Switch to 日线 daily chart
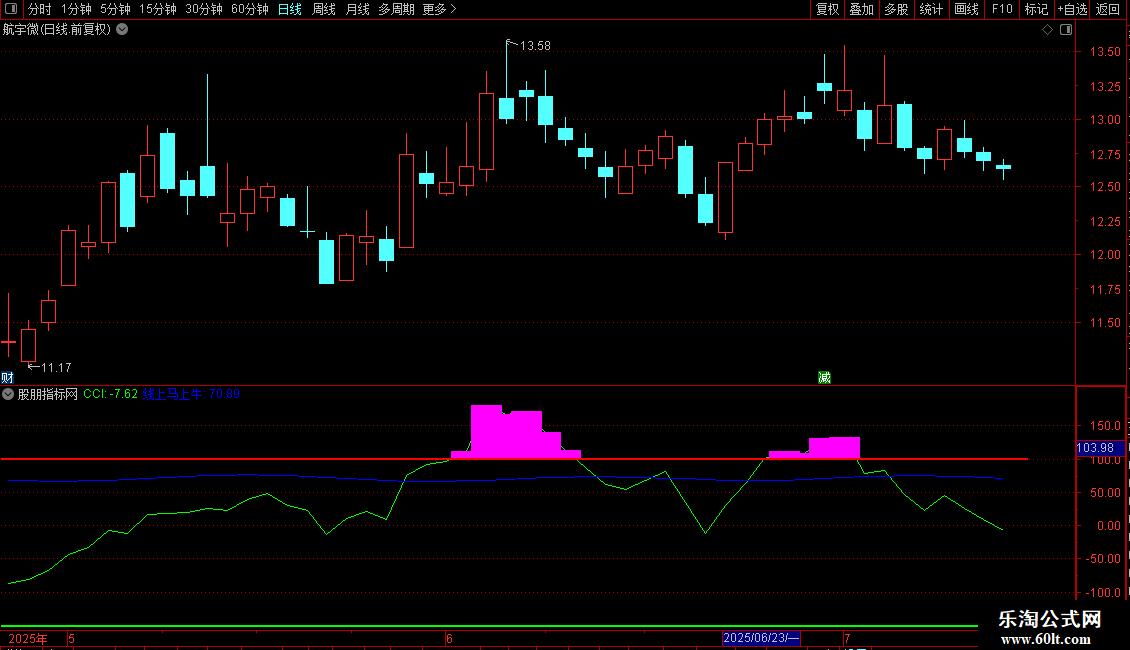Viewport: 1130px width, 650px height. [x=290, y=9]
